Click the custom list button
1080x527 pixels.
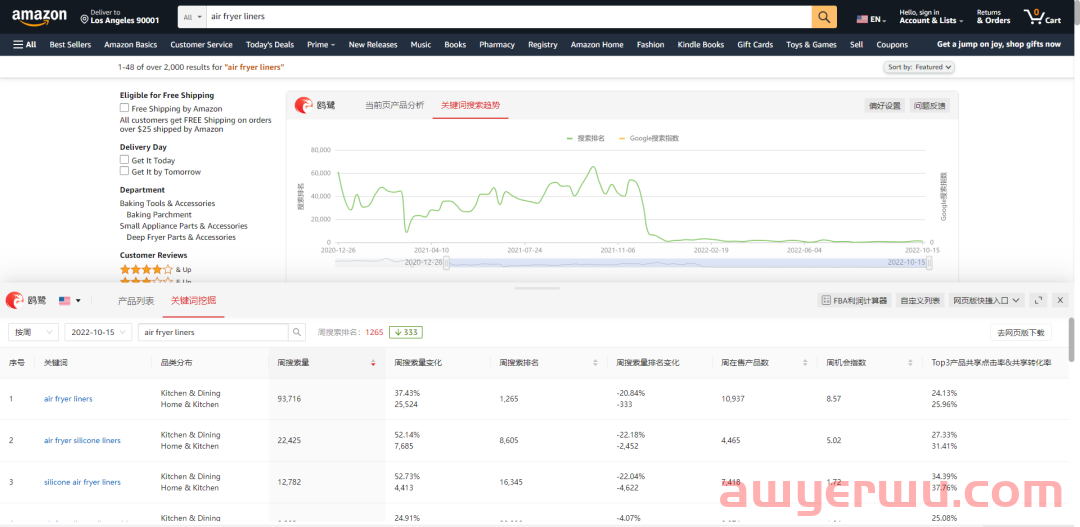click(x=920, y=300)
